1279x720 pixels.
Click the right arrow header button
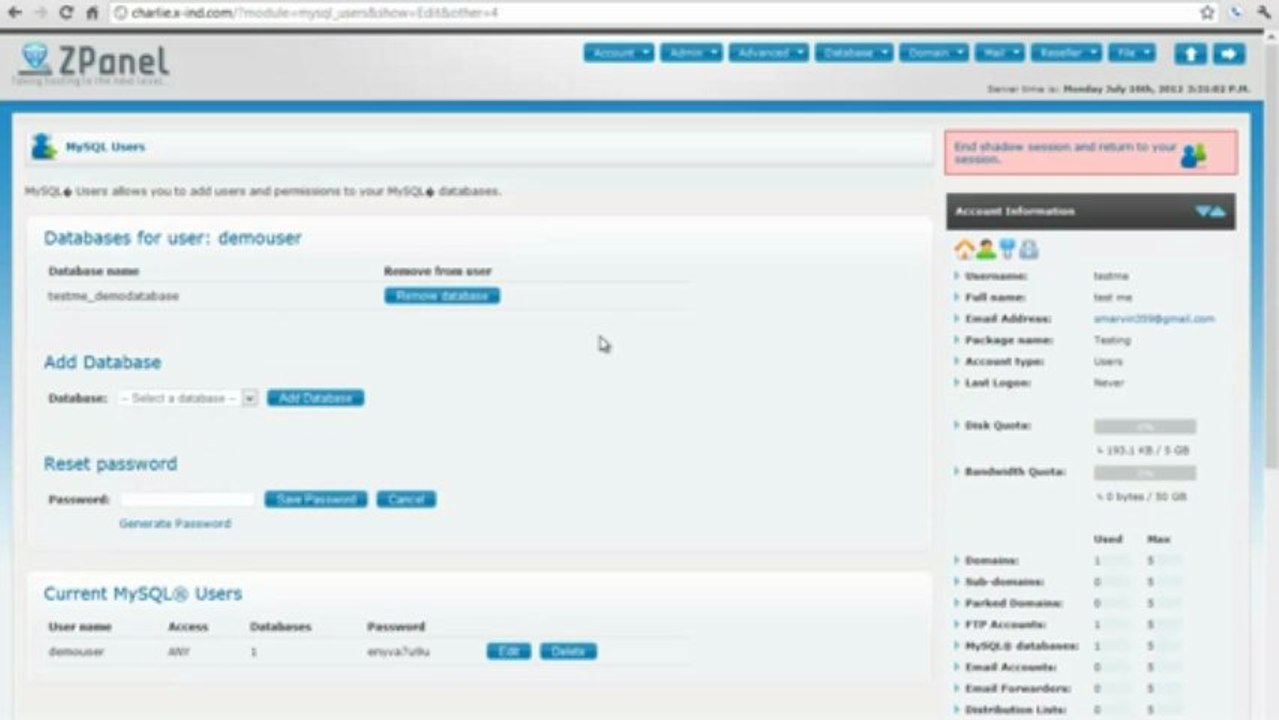coord(1229,54)
